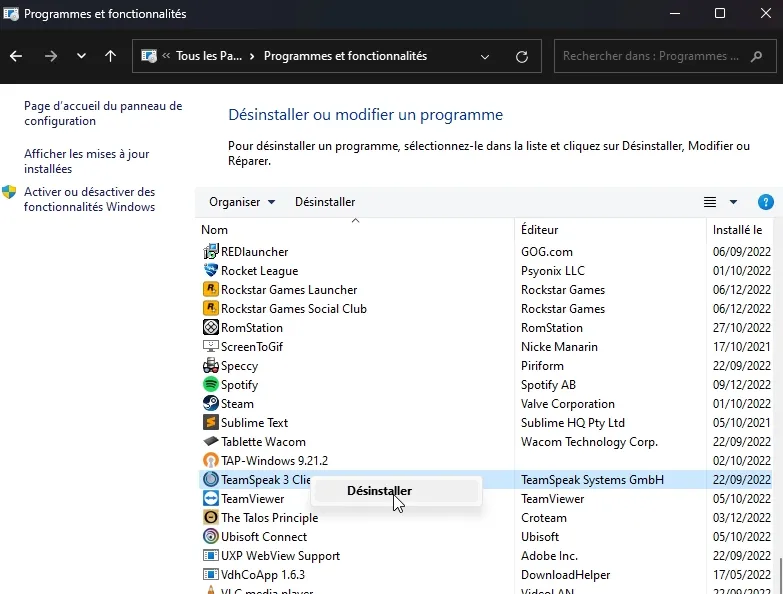
Task: Open the Organiser dropdown menu
Action: point(241,202)
